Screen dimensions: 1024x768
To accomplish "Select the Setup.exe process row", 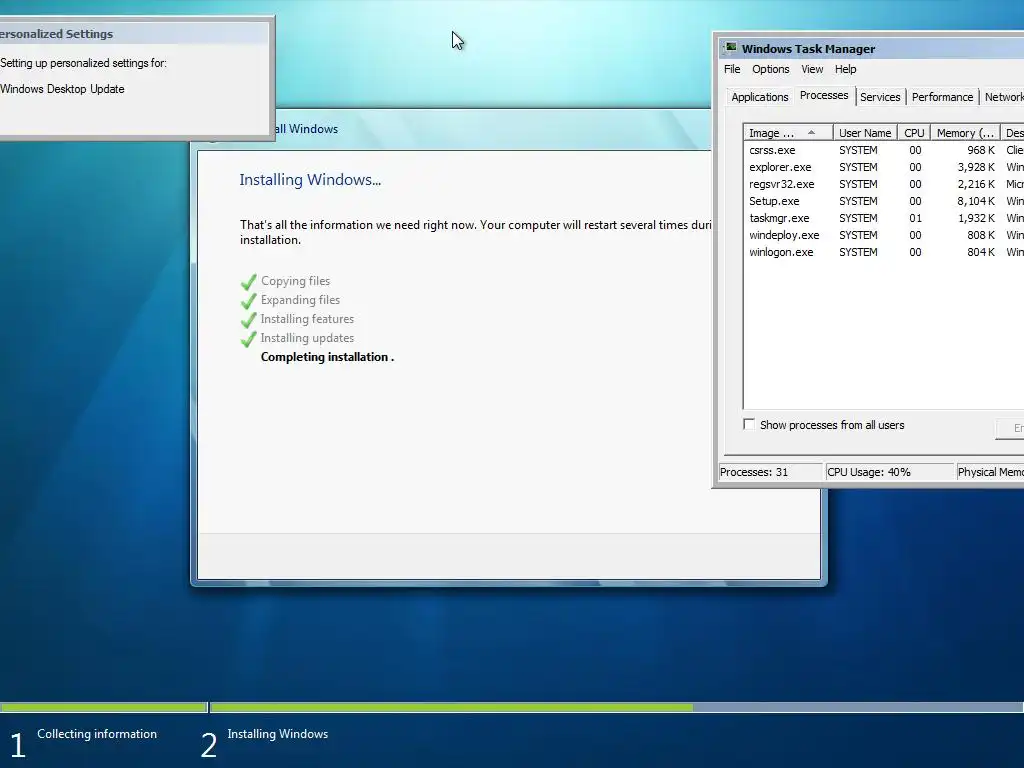I will click(884, 201).
